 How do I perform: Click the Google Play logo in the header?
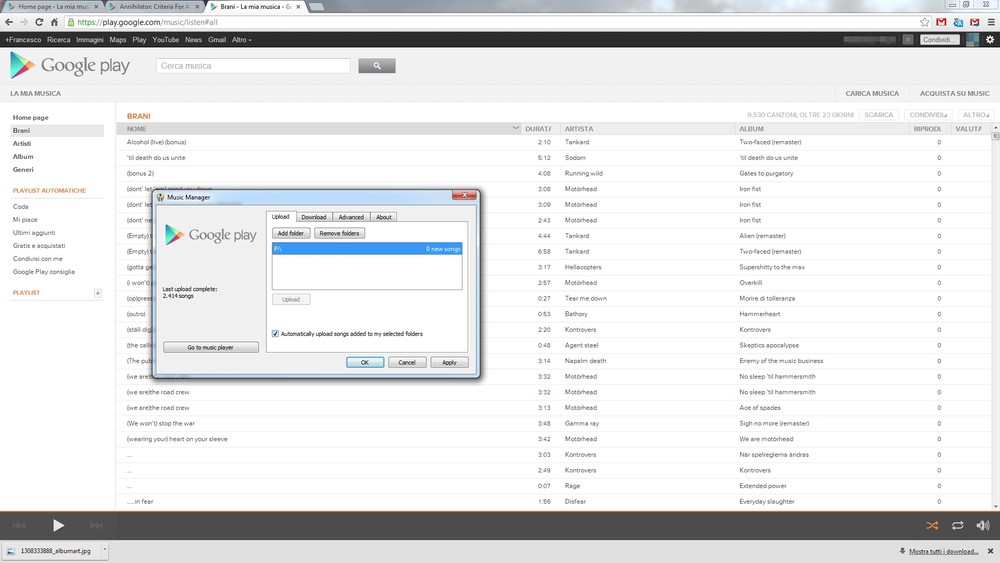tap(70, 66)
